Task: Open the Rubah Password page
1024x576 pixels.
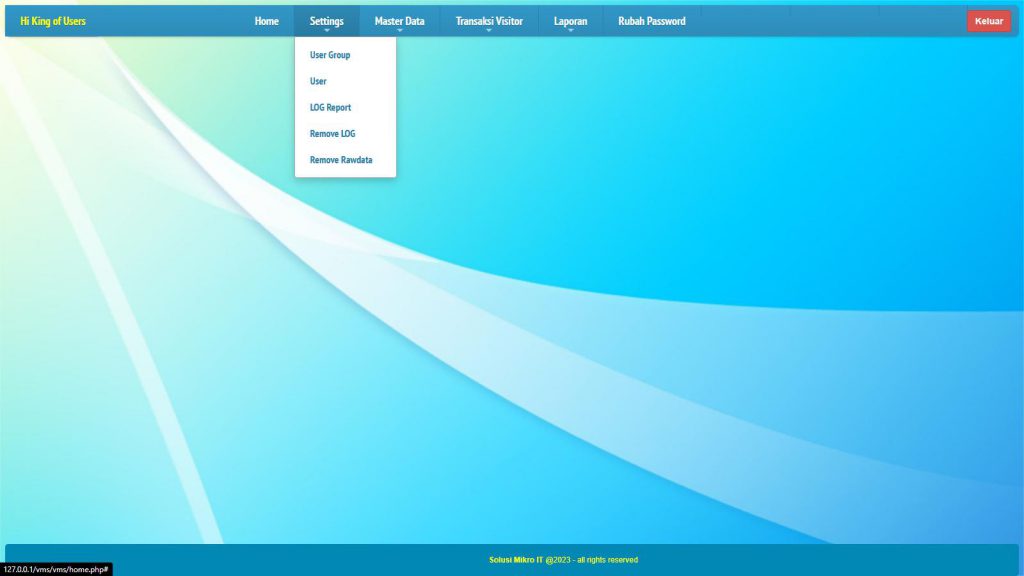Action: [651, 21]
